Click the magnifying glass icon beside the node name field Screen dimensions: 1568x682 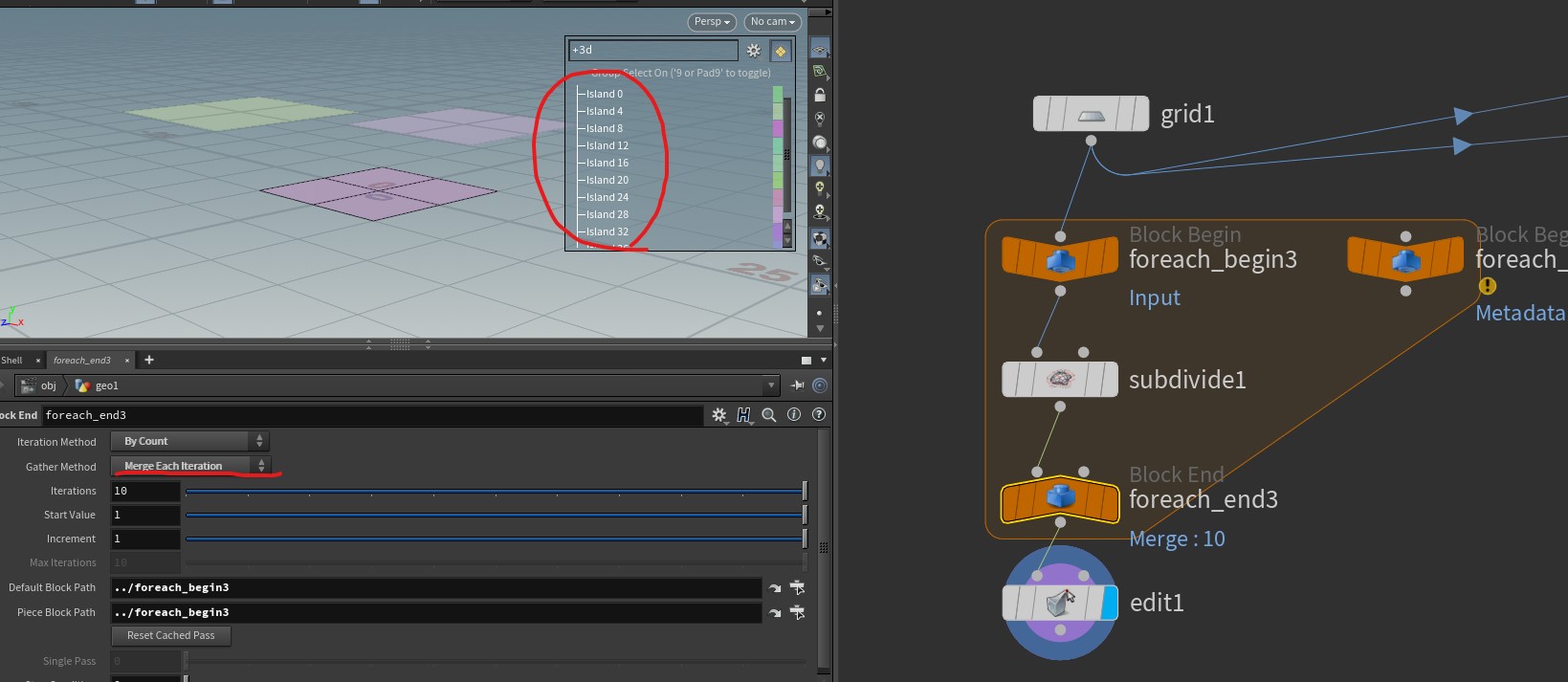coord(769,415)
